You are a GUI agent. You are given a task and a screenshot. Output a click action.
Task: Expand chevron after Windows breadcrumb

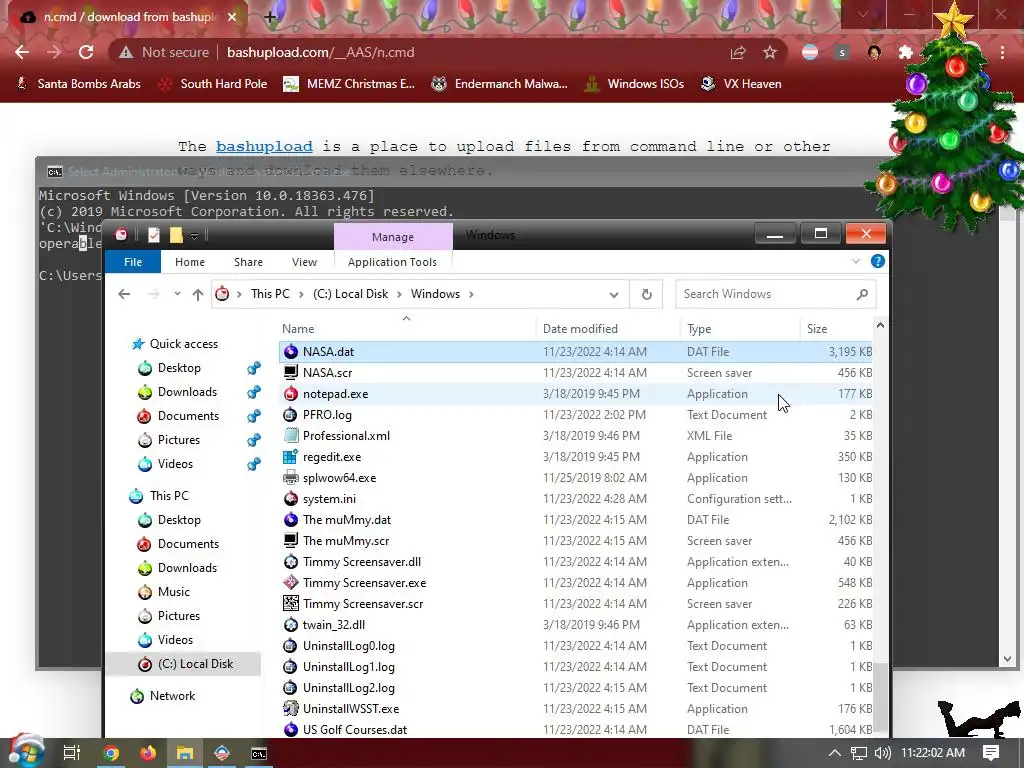point(471,294)
